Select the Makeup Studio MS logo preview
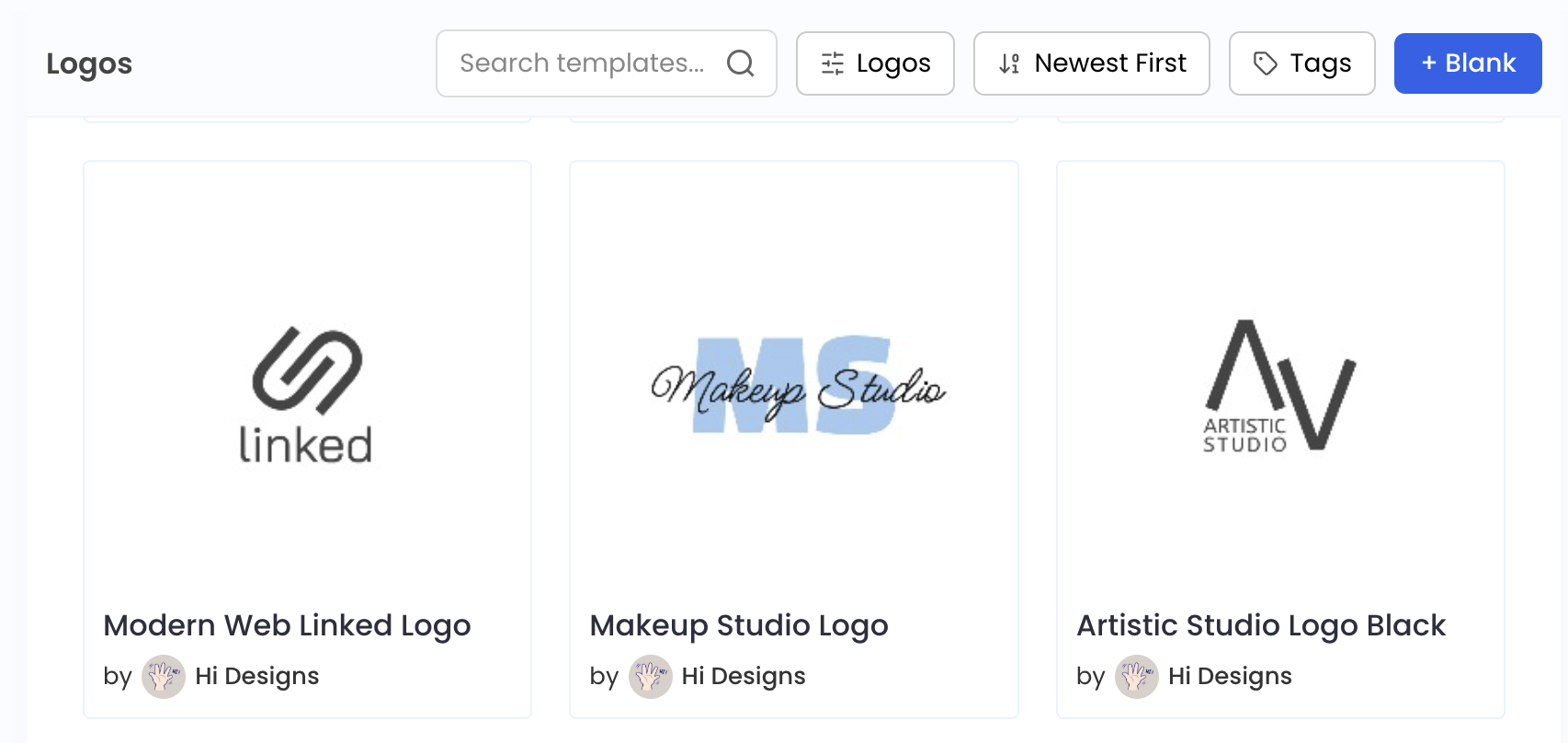Image resolution: width=1568 pixels, height=743 pixels. click(794, 386)
